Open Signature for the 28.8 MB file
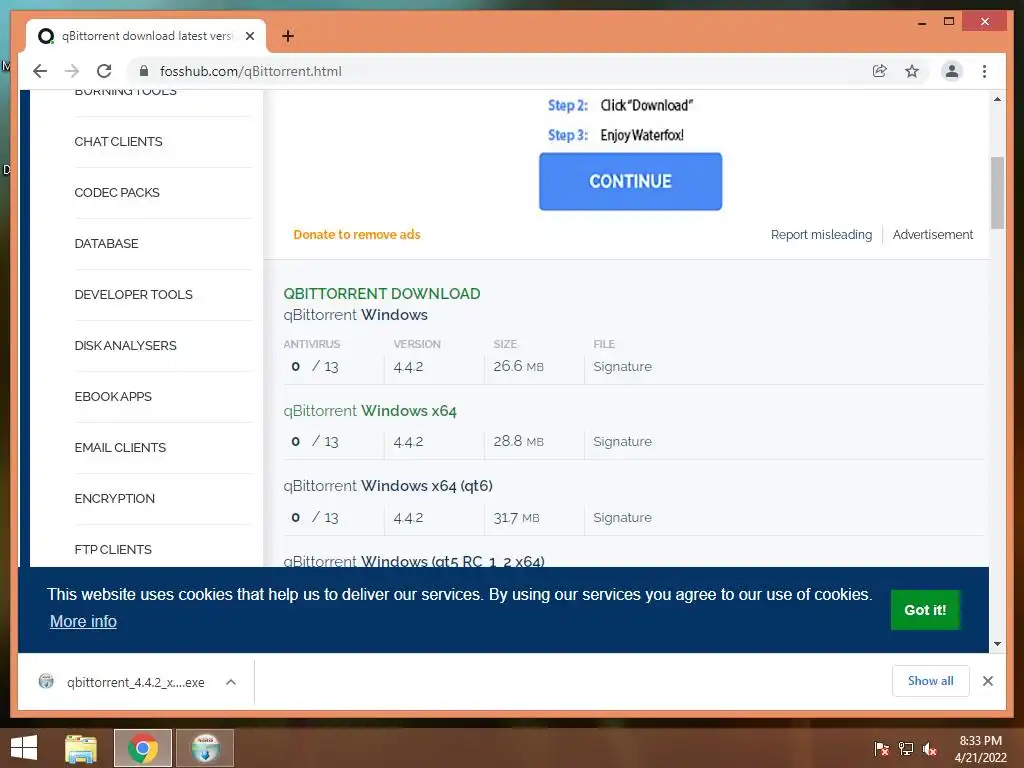Image resolution: width=1024 pixels, height=768 pixels. (x=622, y=441)
